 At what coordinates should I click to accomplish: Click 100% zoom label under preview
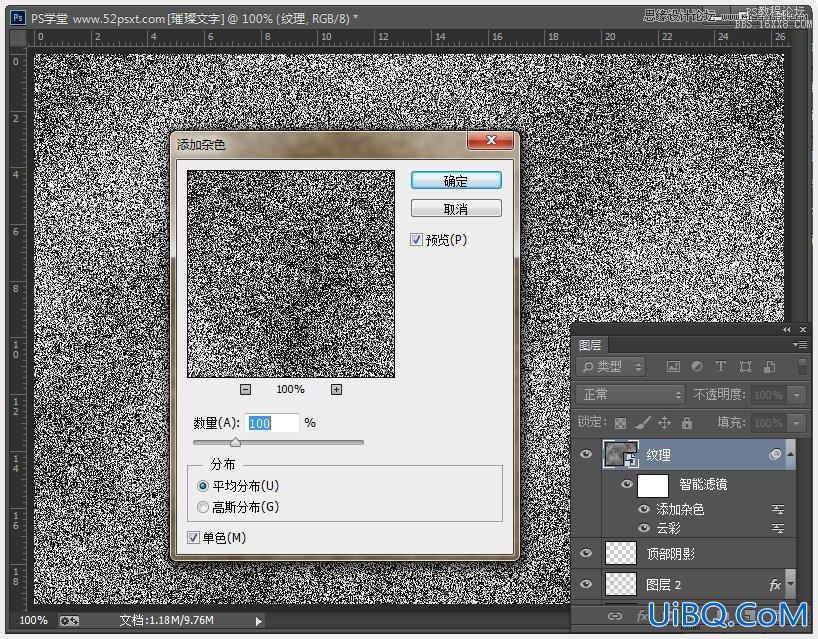pyautogui.click(x=291, y=390)
